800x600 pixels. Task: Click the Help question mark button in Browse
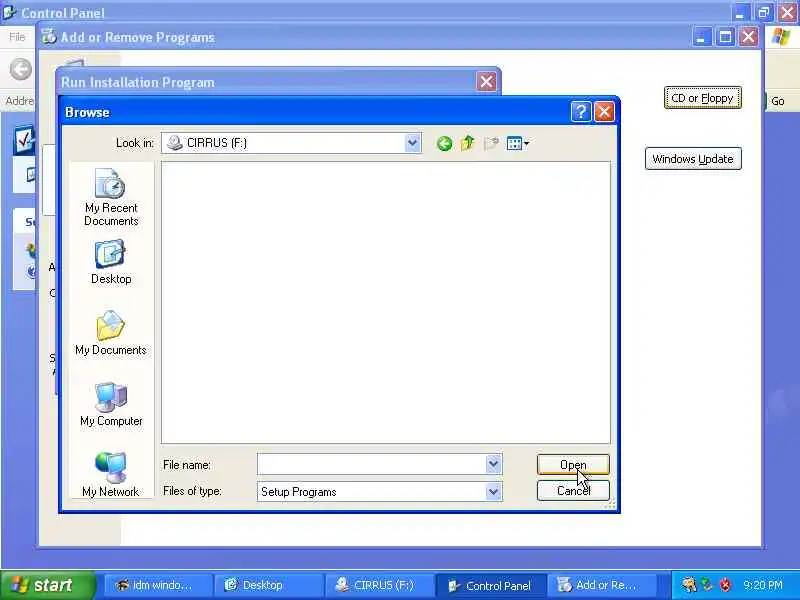[x=581, y=112]
